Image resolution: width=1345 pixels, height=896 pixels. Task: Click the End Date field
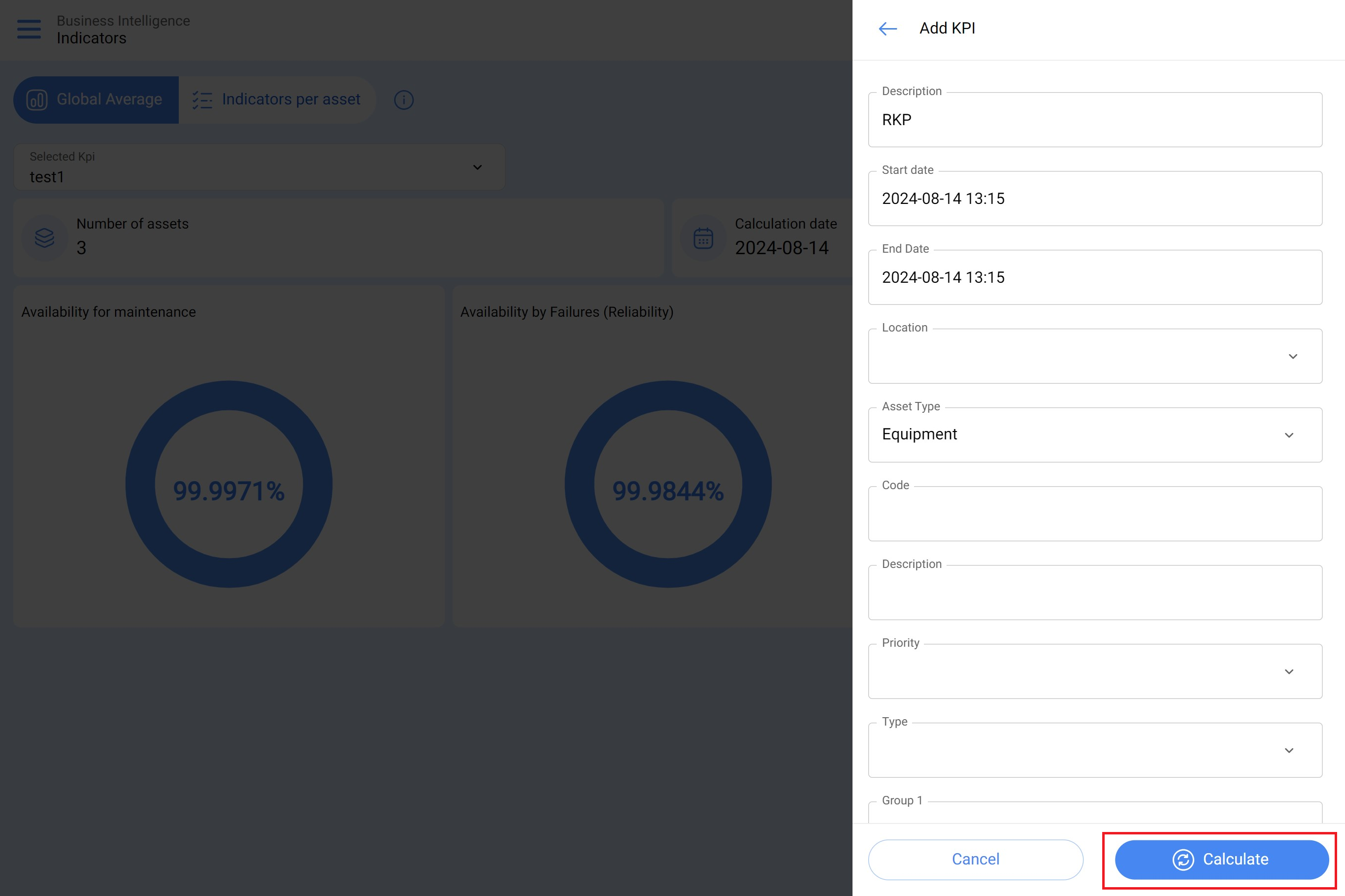click(1095, 277)
